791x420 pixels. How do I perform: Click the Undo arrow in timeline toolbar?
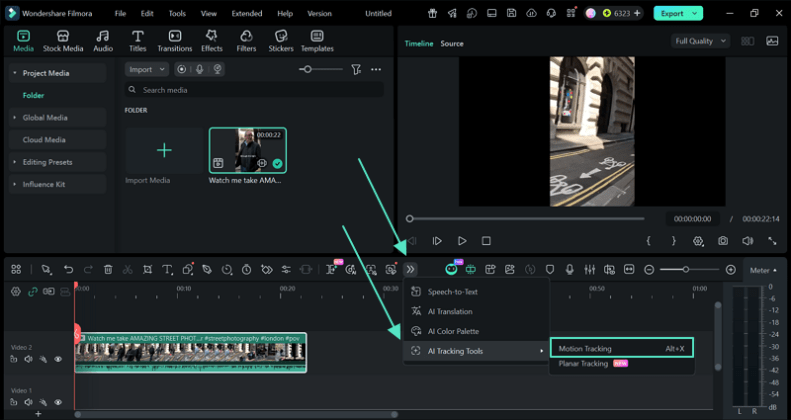[69, 270]
